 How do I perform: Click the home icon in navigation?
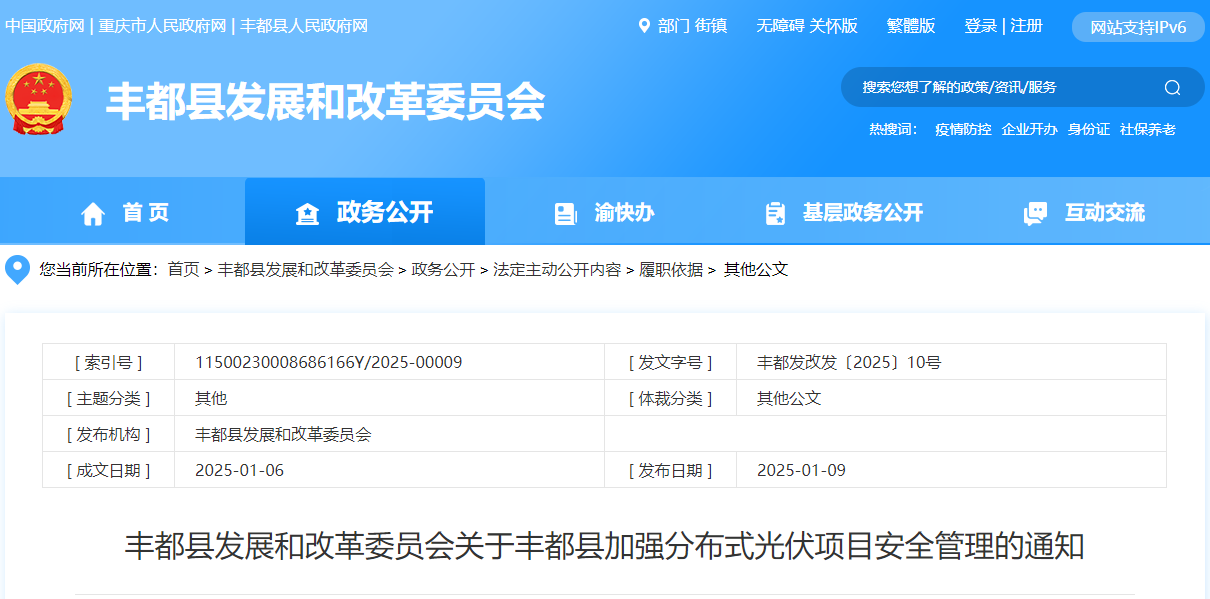click(93, 213)
